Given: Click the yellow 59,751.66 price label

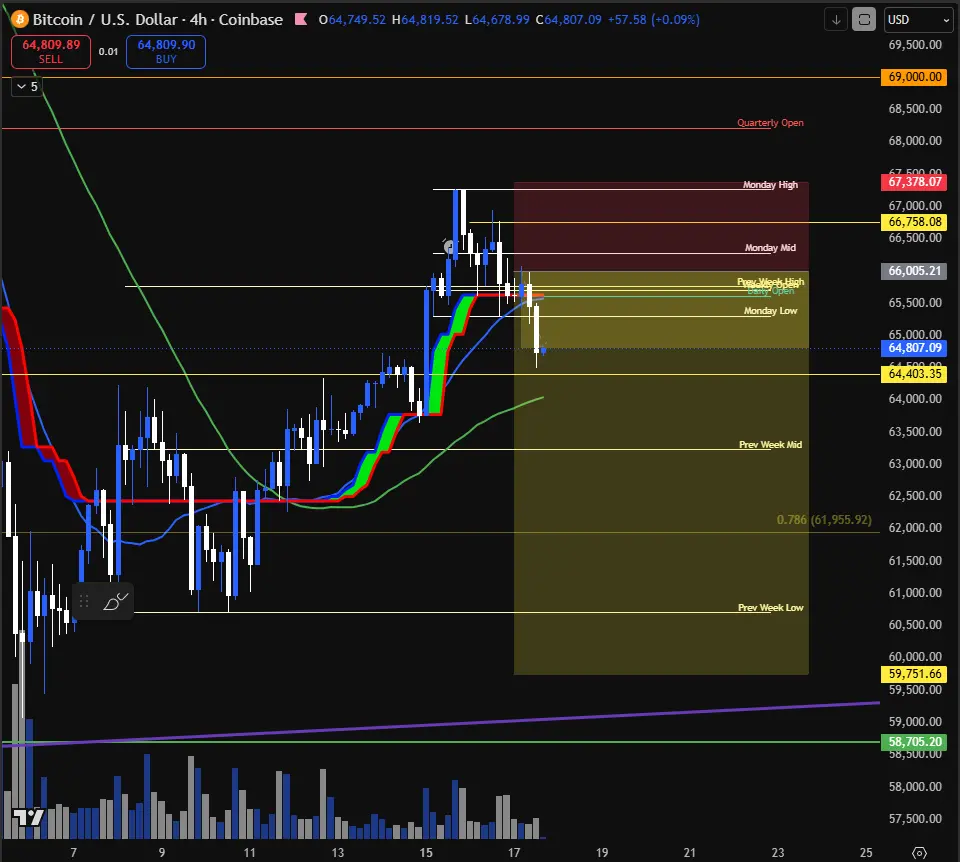Looking at the screenshot, I should (914, 673).
